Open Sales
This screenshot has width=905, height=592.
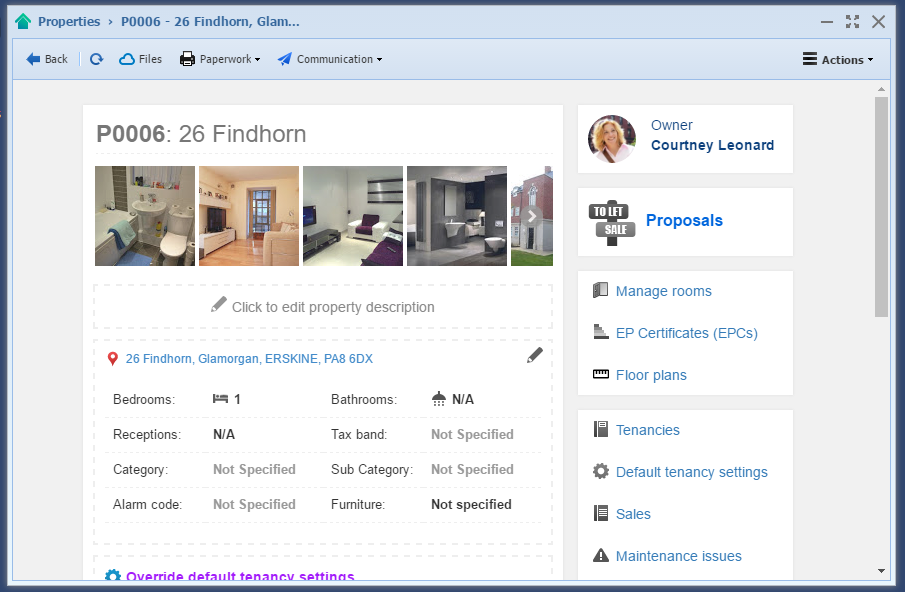(633, 514)
